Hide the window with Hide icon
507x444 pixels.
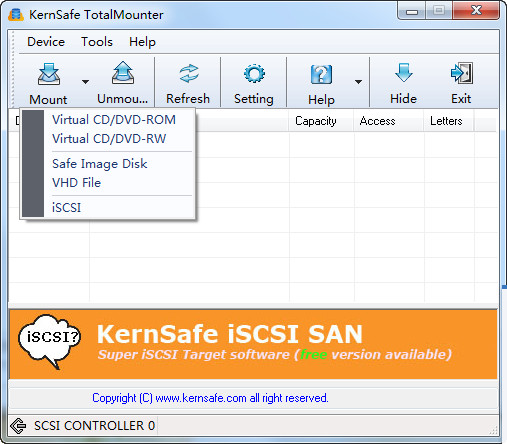(404, 72)
